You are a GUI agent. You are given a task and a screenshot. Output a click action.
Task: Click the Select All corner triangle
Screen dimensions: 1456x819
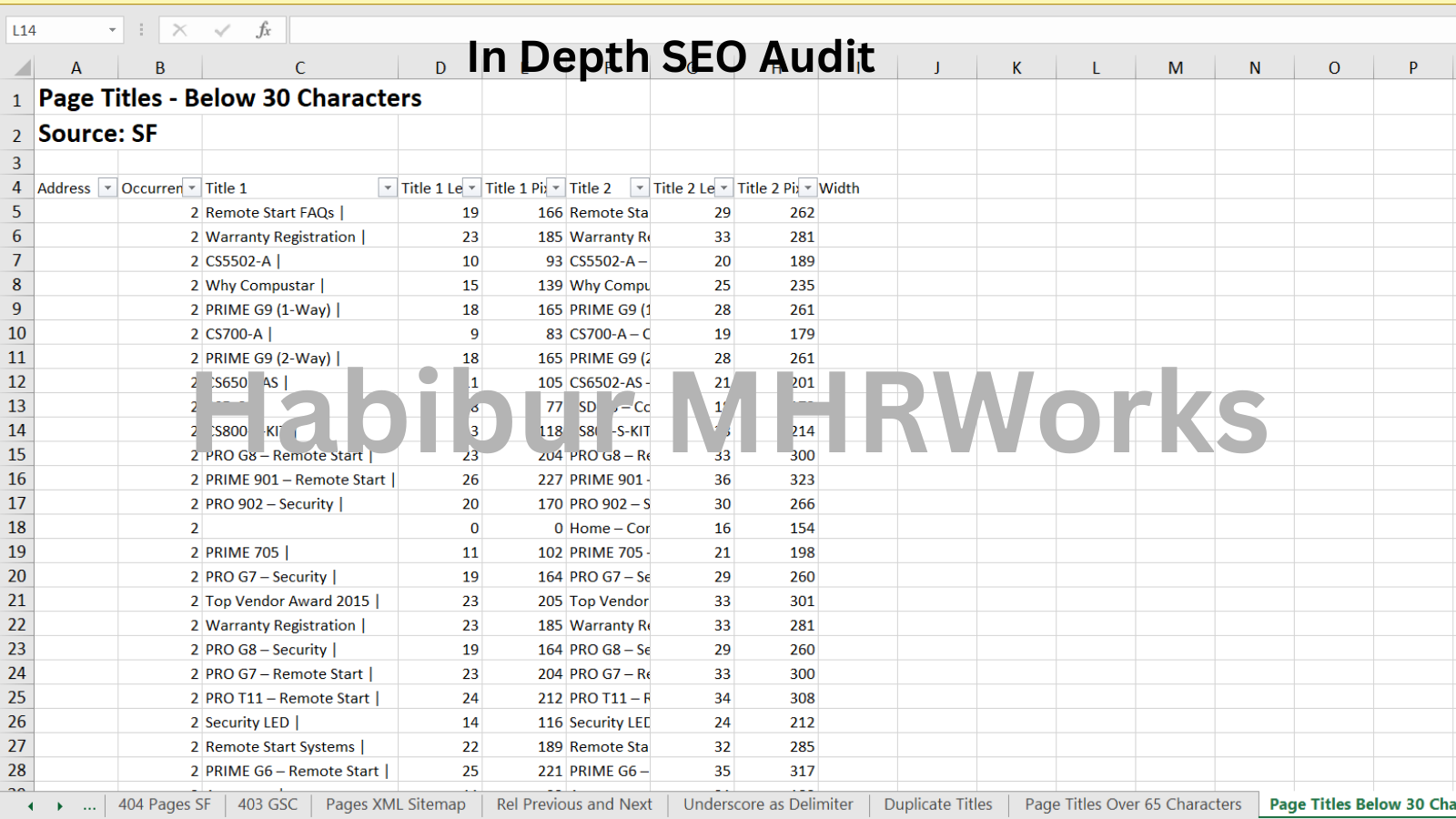22,67
